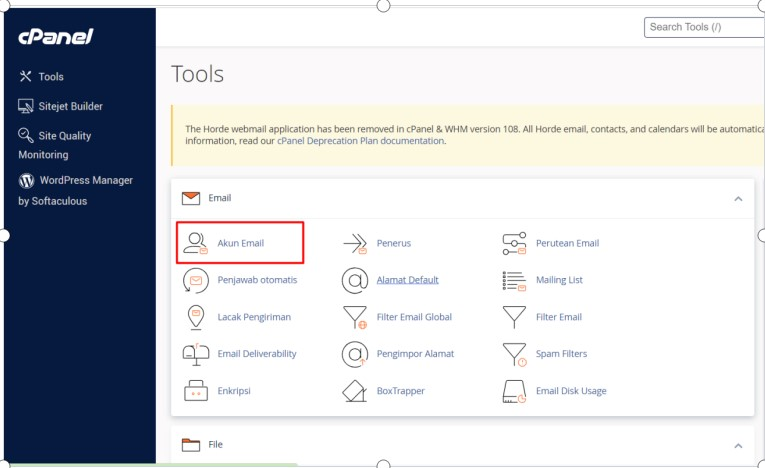Collapse the Email section chevron
The width and height of the screenshot is (765, 468).
pyautogui.click(x=738, y=199)
